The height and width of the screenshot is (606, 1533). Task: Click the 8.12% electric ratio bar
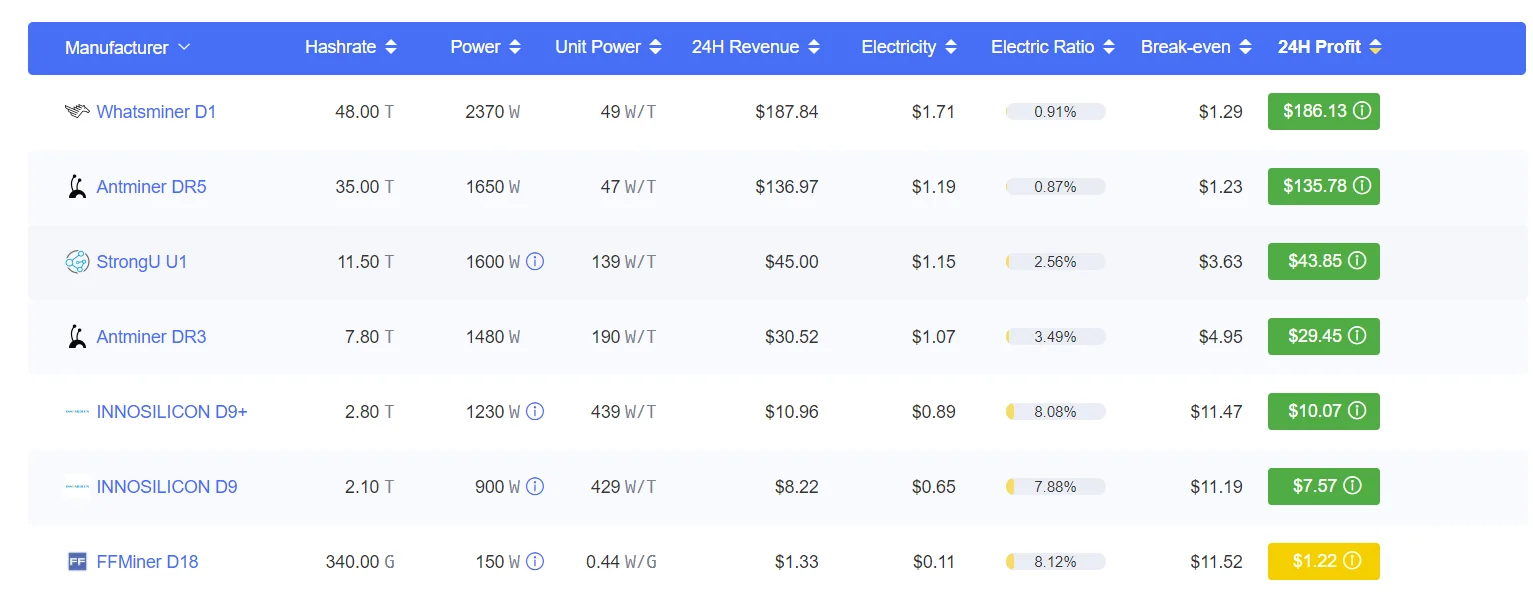click(1055, 562)
